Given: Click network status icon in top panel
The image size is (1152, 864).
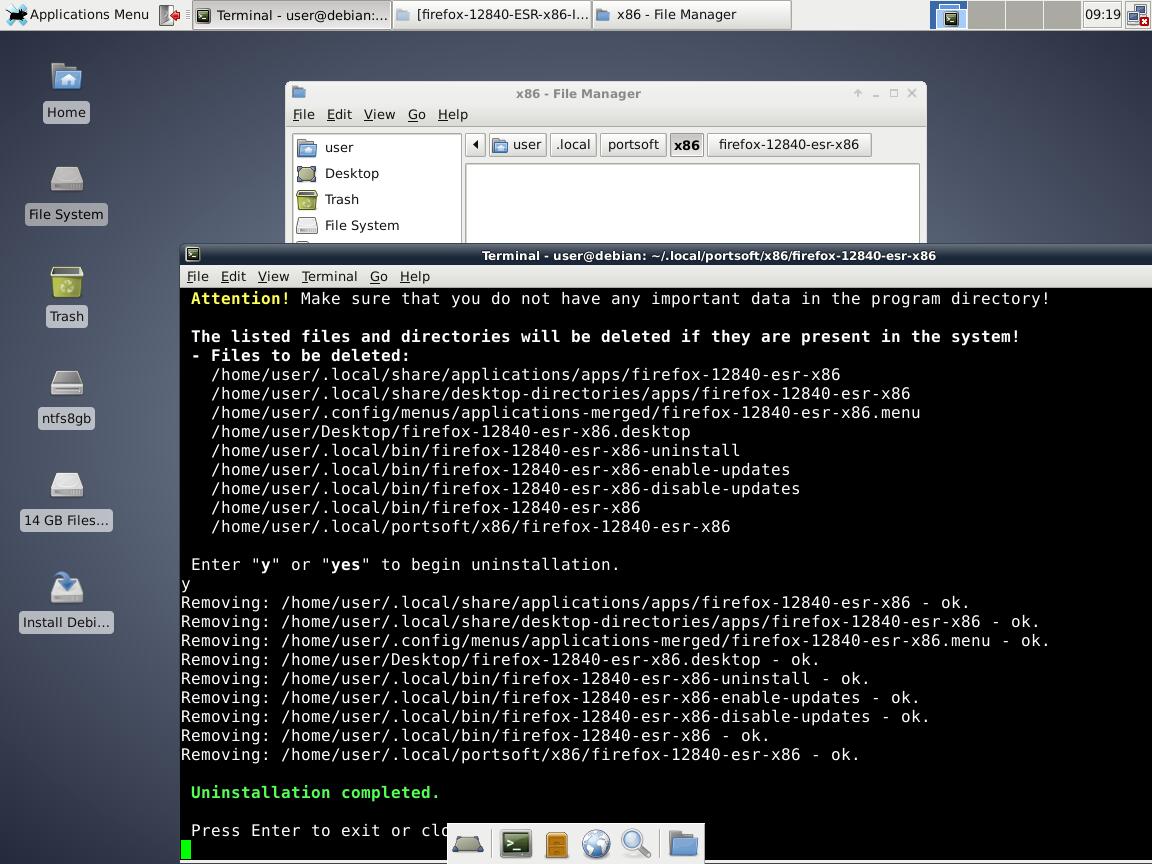Looking at the screenshot, I should click(1137, 15).
